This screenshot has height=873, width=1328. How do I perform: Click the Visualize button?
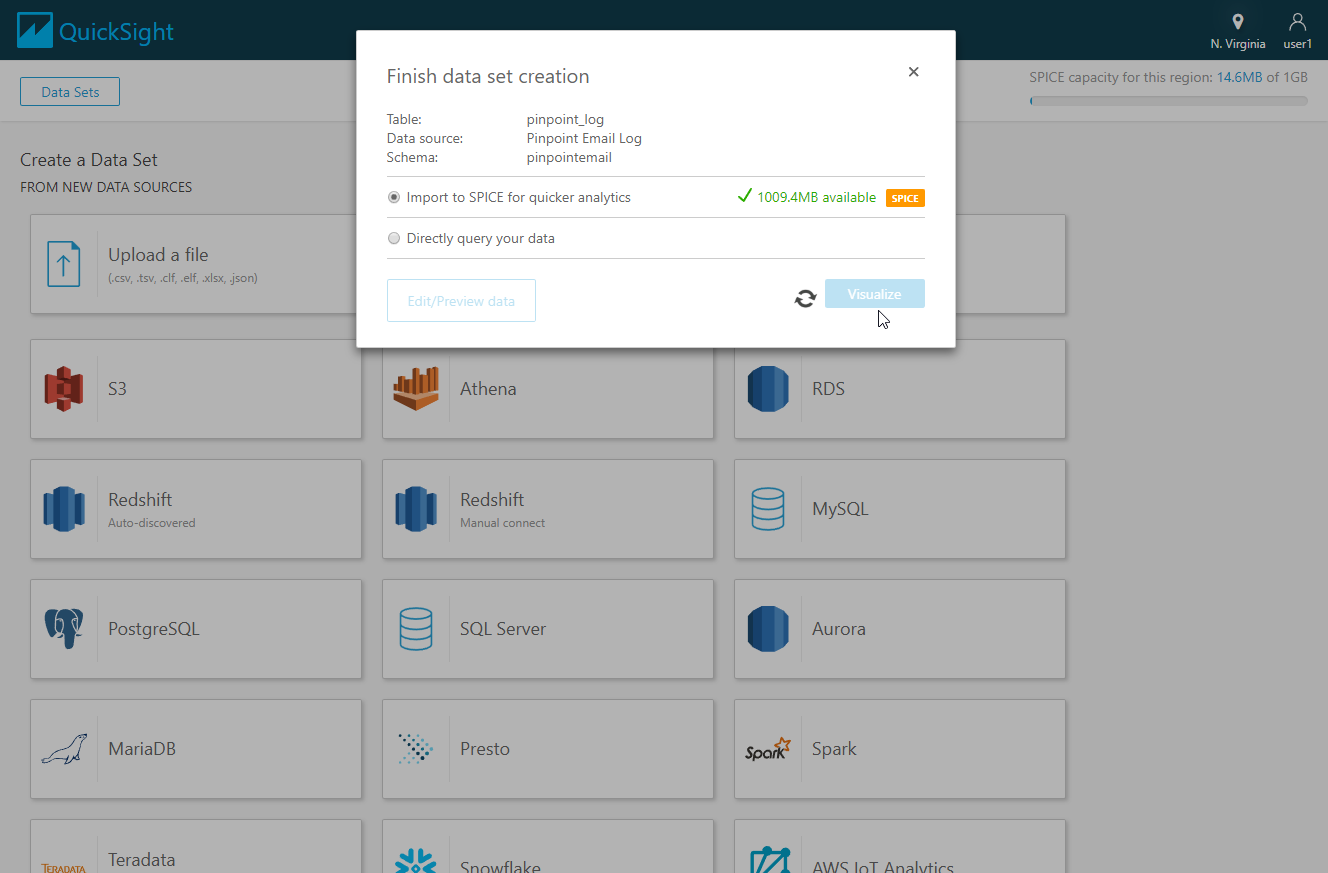tap(875, 294)
